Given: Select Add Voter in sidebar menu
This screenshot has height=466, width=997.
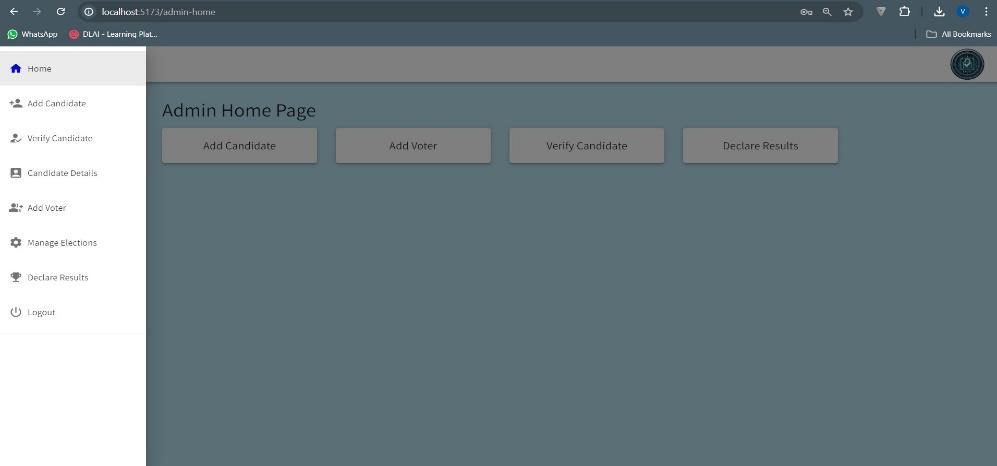Looking at the screenshot, I should 73,208.
